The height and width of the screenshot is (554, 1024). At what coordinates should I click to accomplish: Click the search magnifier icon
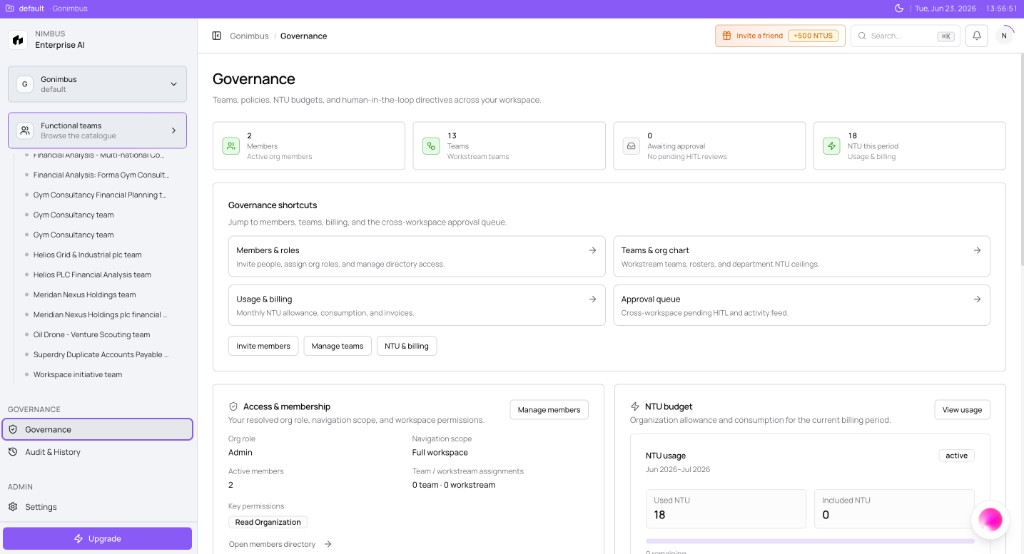click(862, 36)
